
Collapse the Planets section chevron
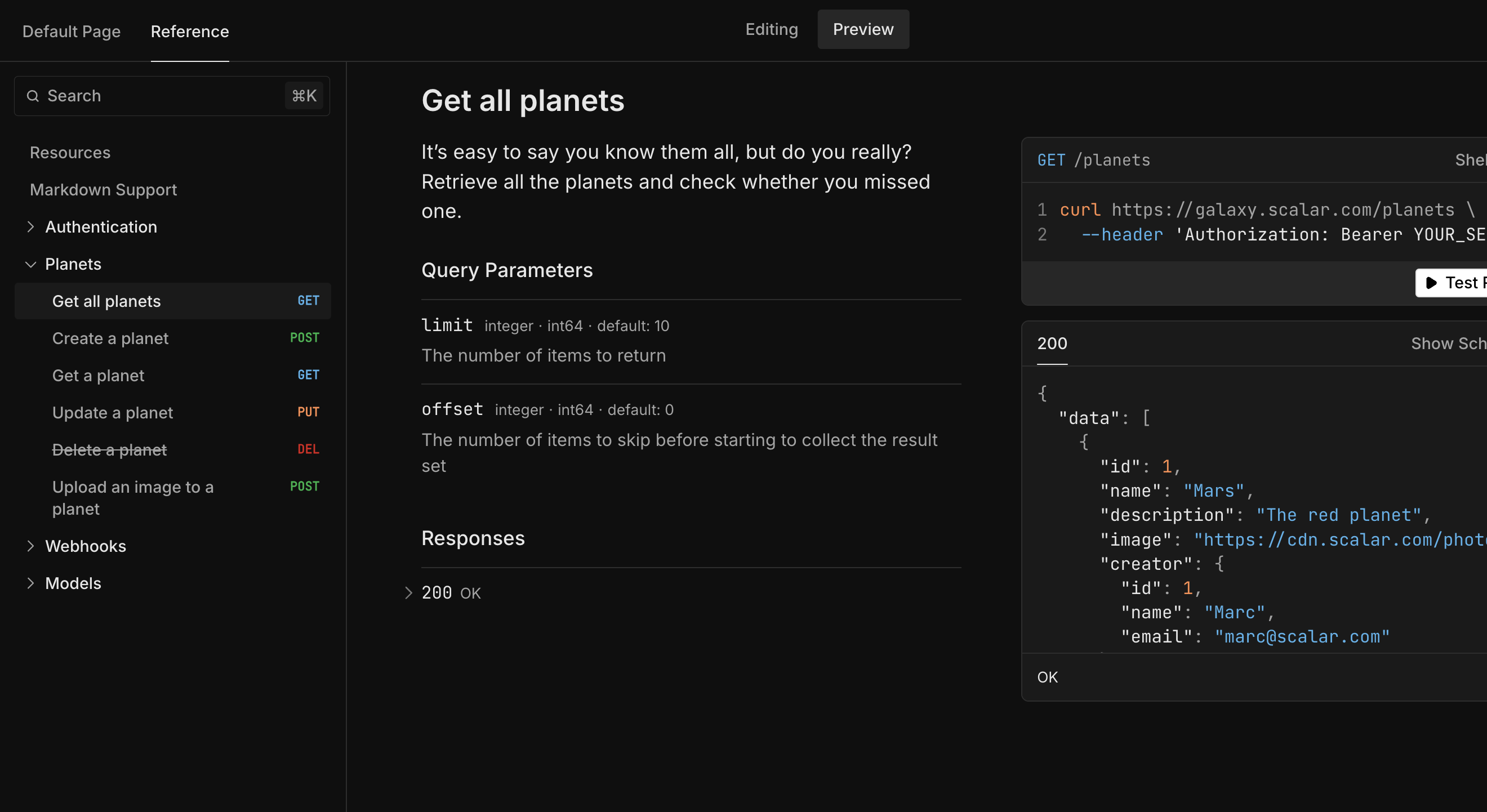tap(30, 264)
